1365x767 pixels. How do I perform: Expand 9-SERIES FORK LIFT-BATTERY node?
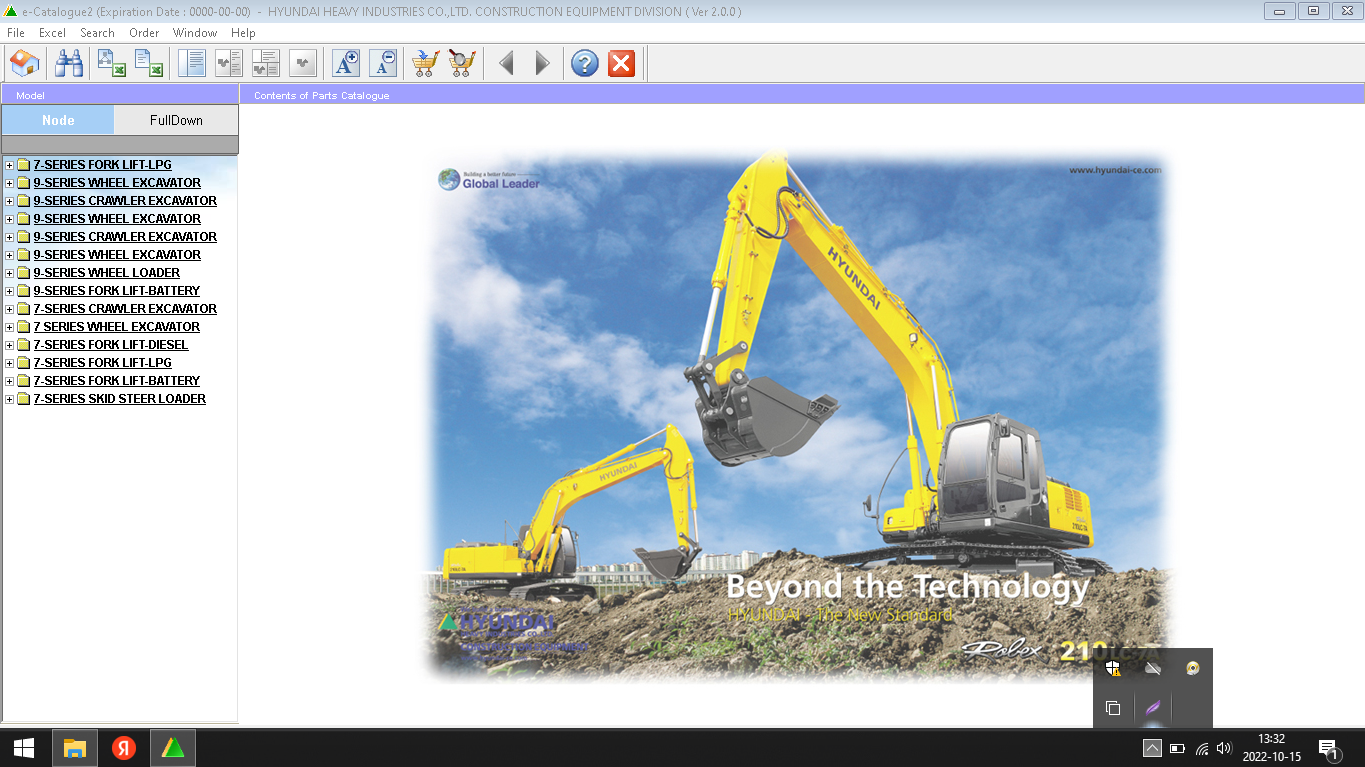[10, 291]
